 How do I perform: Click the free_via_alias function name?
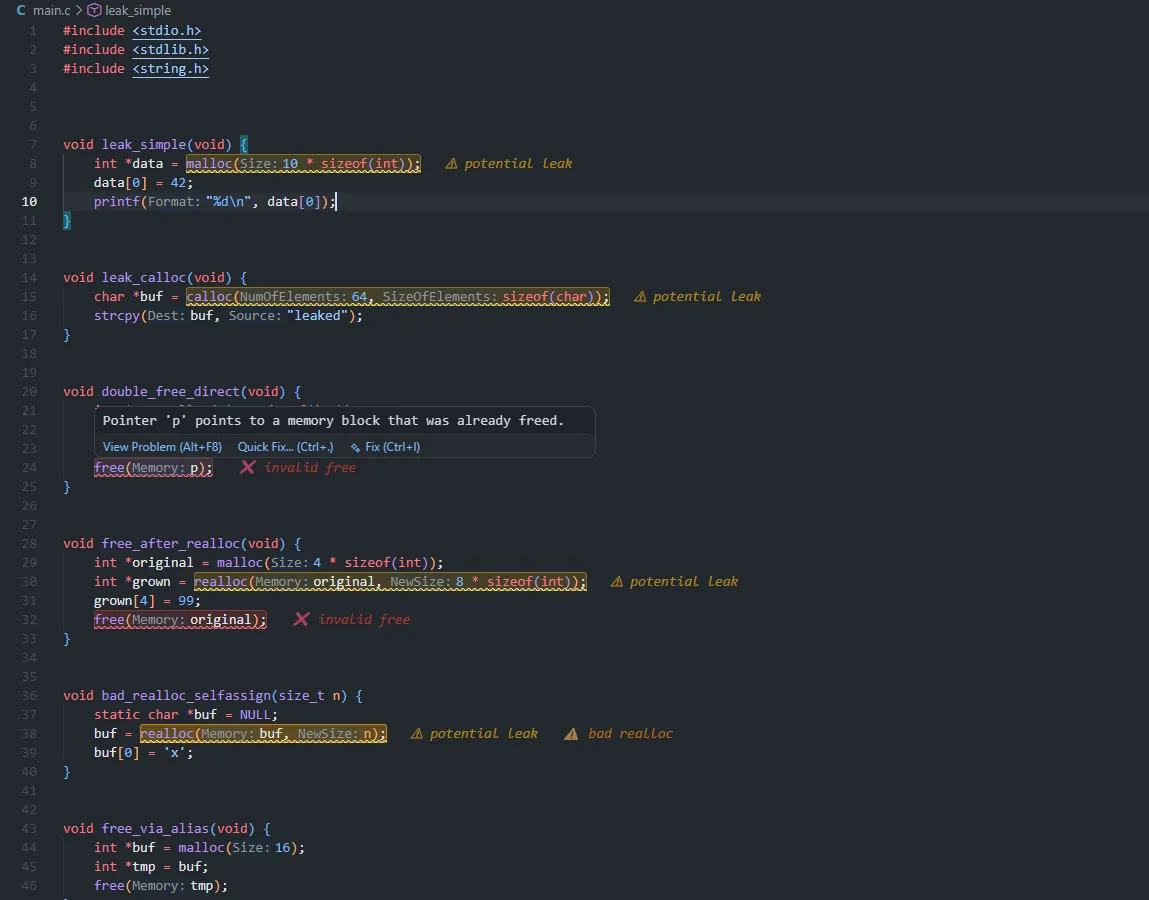tap(155, 829)
